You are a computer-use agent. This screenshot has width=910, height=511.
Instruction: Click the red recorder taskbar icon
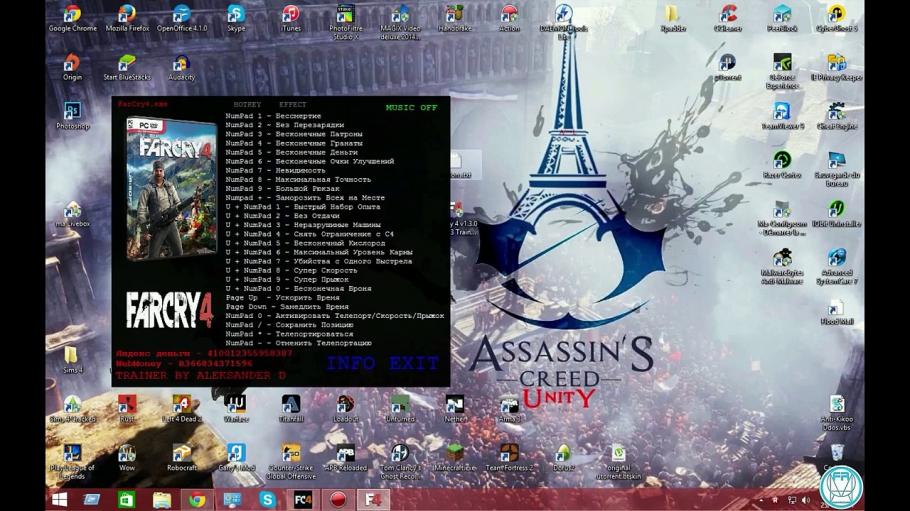[338, 499]
